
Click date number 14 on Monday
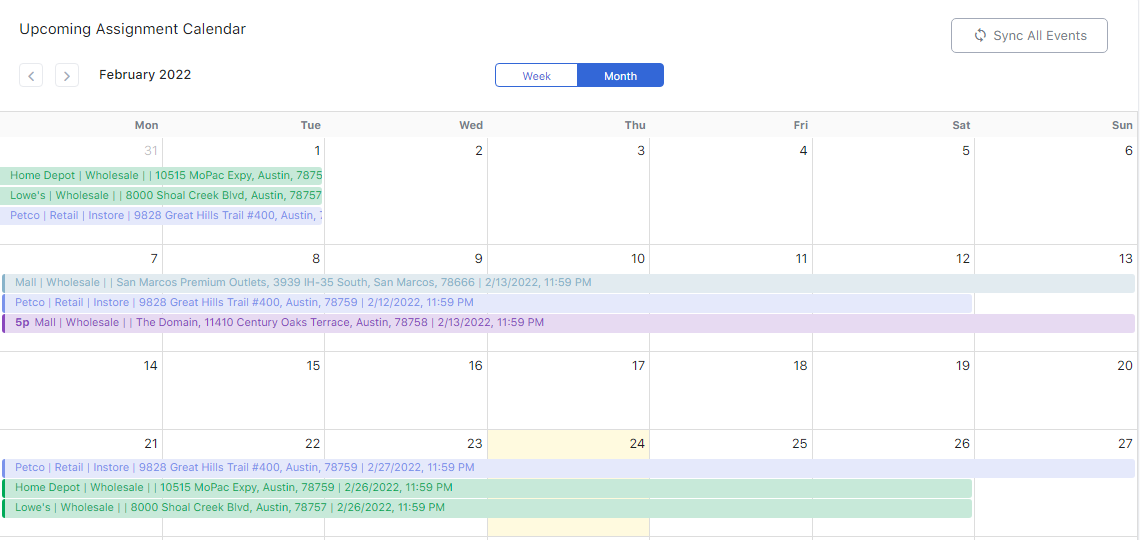pyautogui.click(x=150, y=366)
